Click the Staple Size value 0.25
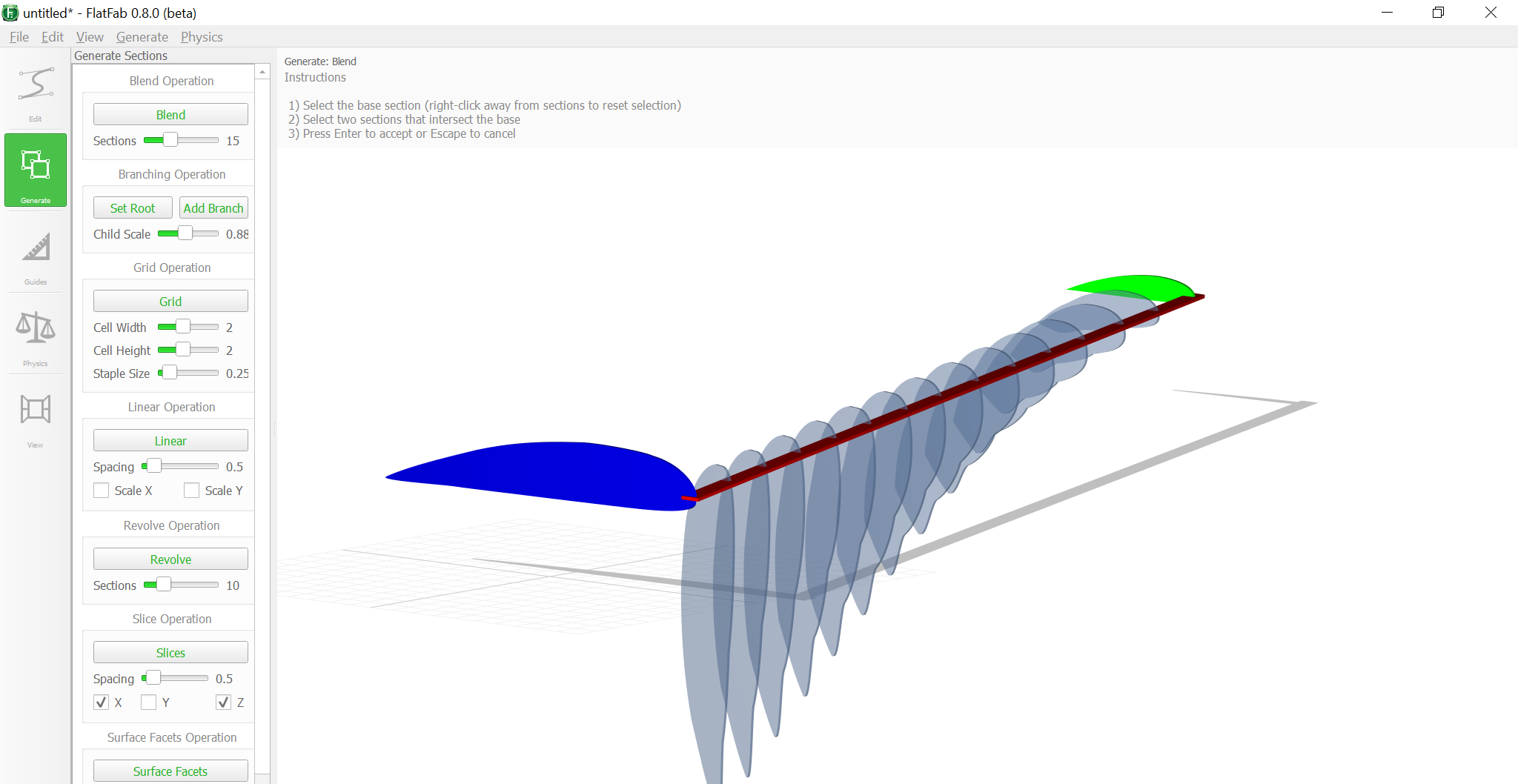This screenshot has width=1518, height=784. [237, 373]
